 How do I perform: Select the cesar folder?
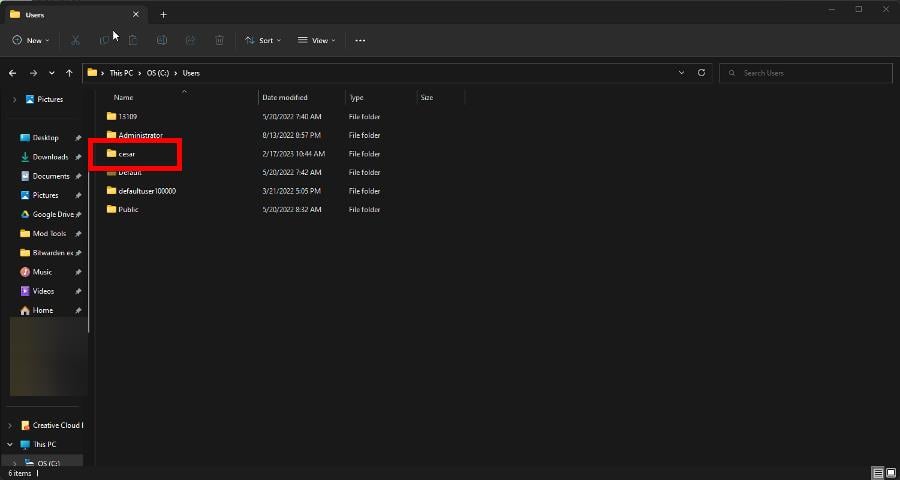[x=126, y=154]
